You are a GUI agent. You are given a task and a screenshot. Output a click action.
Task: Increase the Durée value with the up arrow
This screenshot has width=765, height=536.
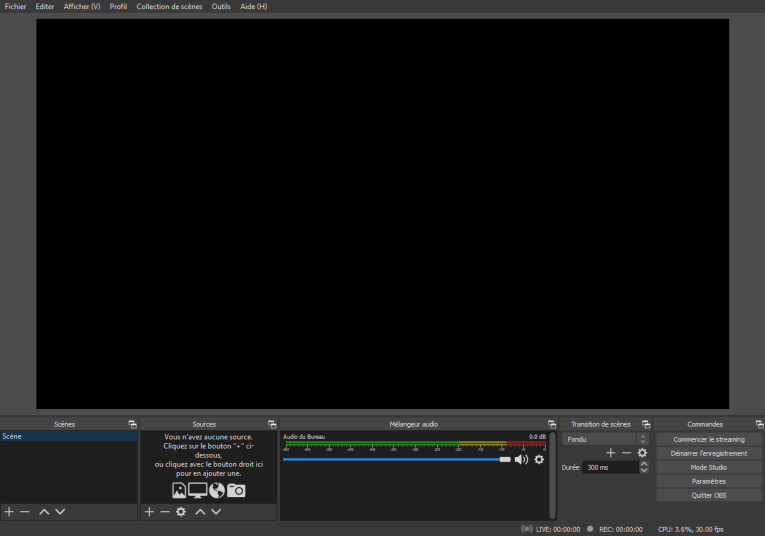pyautogui.click(x=644, y=464)
